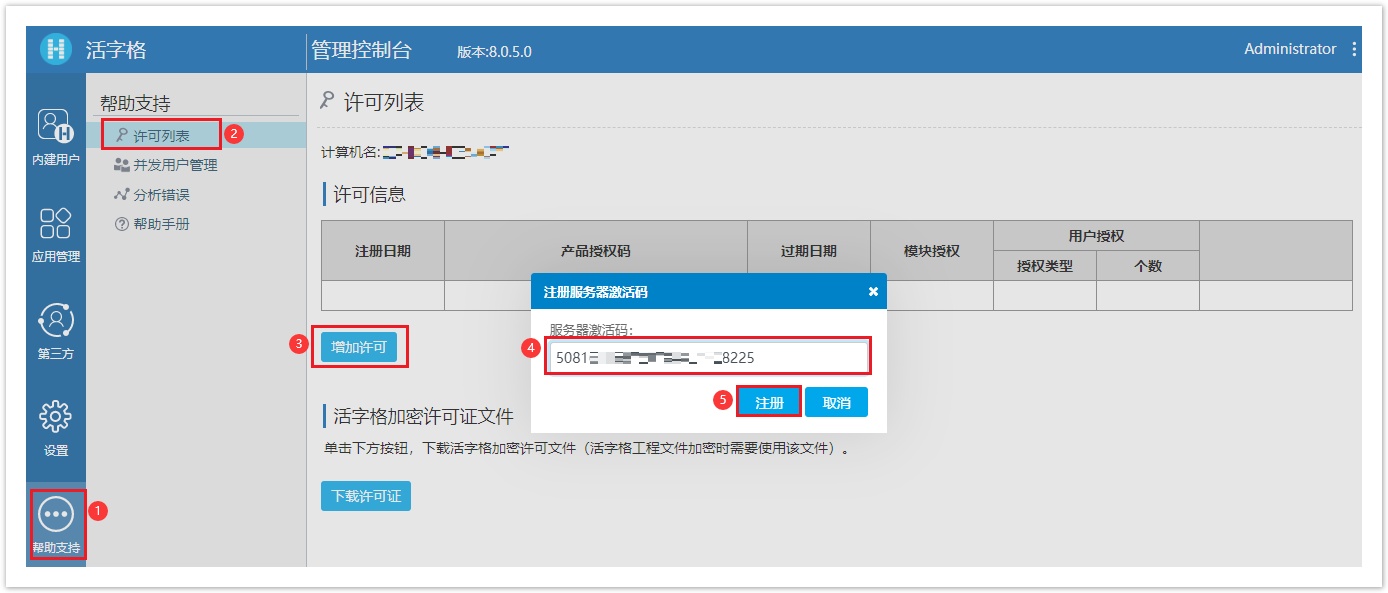
Task: Open the 帮助支持 sidebar section
Action: (x=57, y=524)
